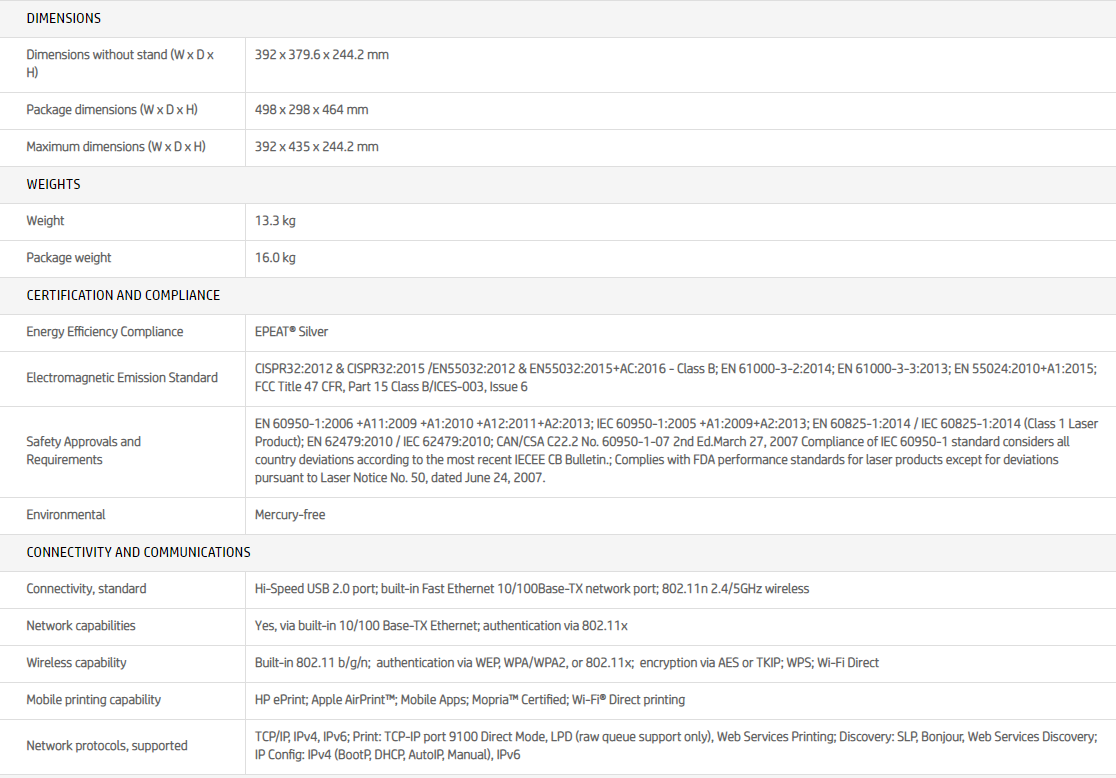Screen dimensions: 1116x778
Task: Click the Wireless capability label
Action: [x=76, y=663]
